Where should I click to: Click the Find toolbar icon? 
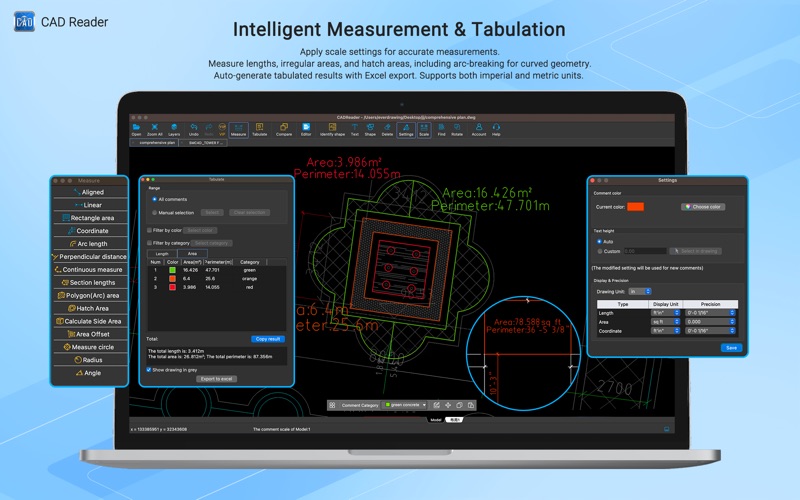point(441,129)
